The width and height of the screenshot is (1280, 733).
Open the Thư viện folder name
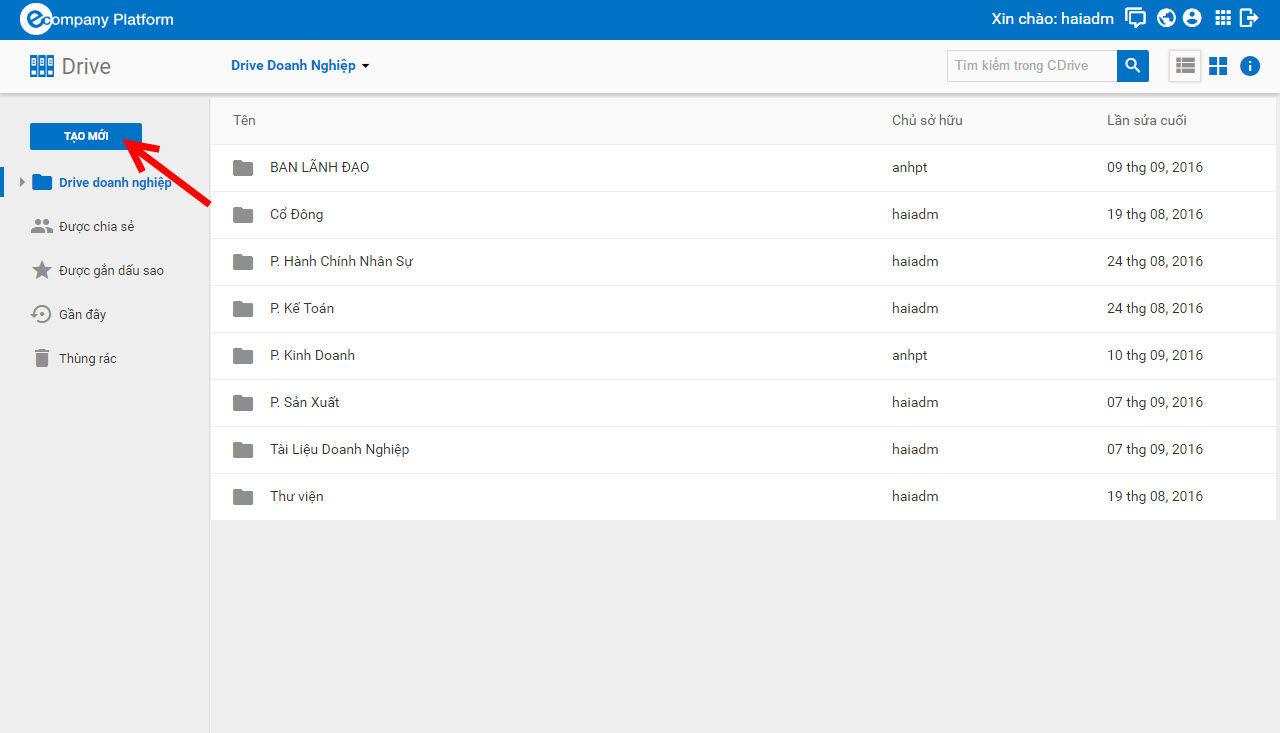(297, 496)
